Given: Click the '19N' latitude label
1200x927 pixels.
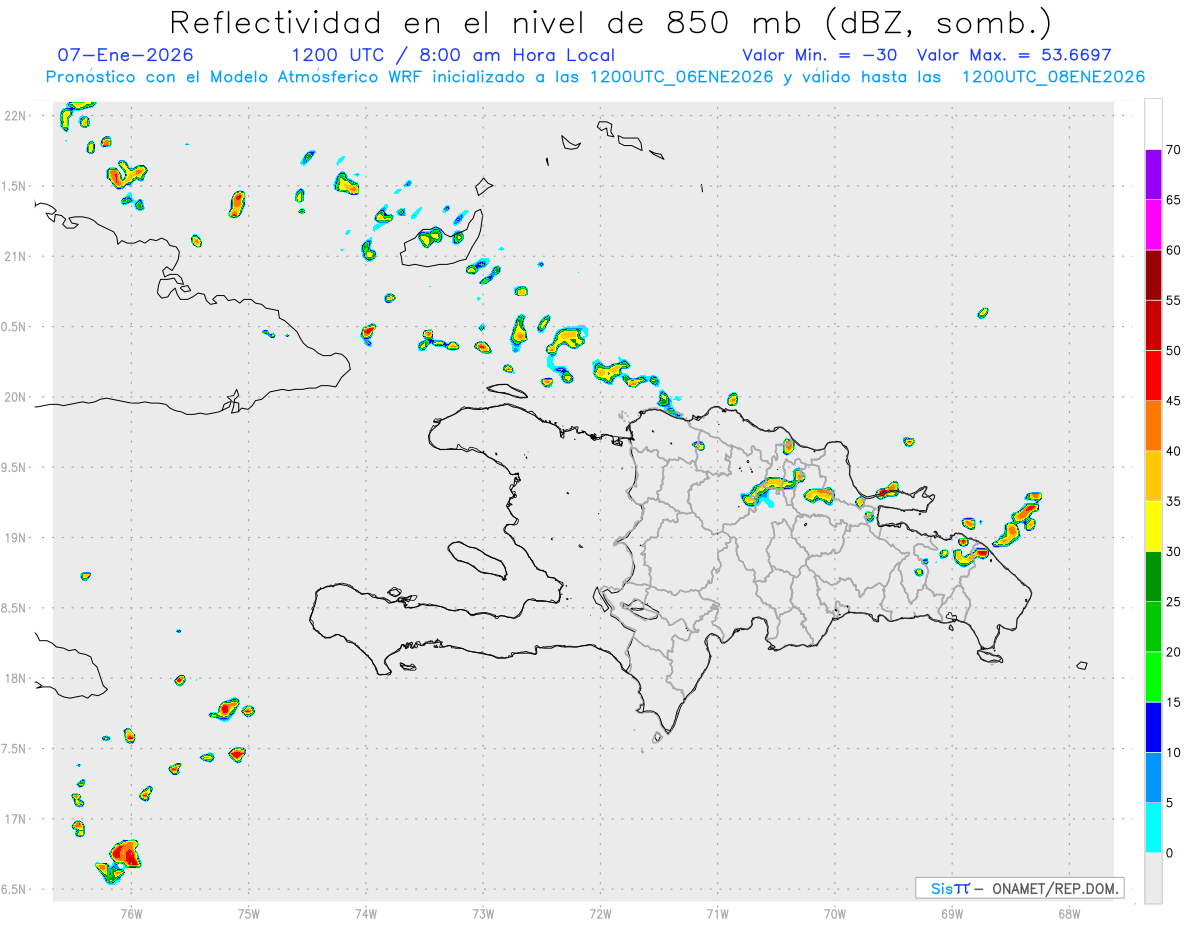Looking at the screenshot, I should [16, 538].
